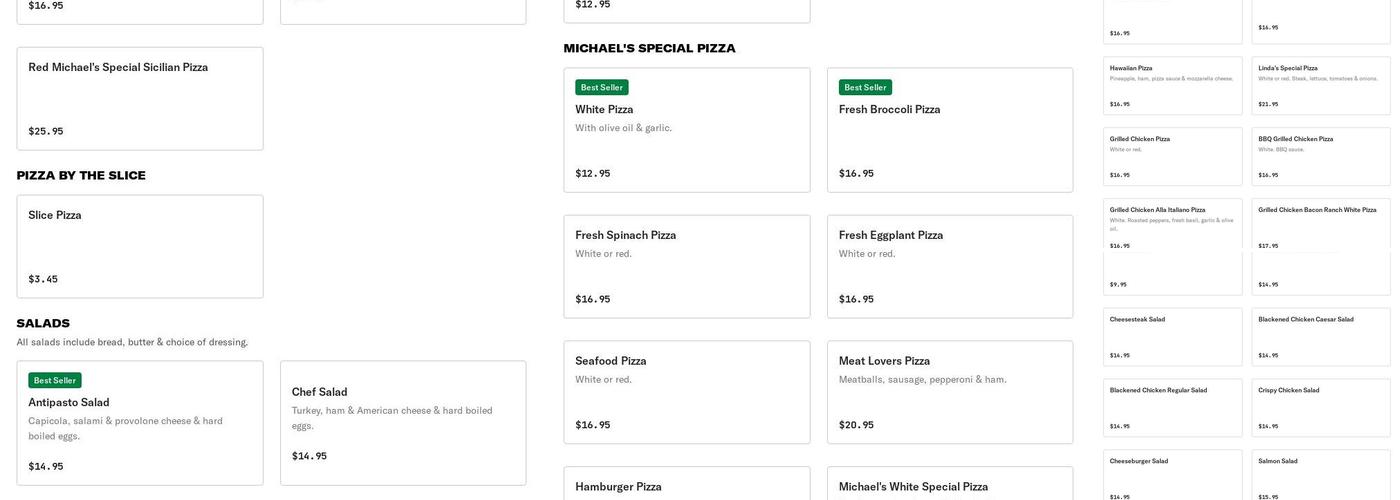Choose the Salmon Salad thumbnail card

tap(1320, 475)
